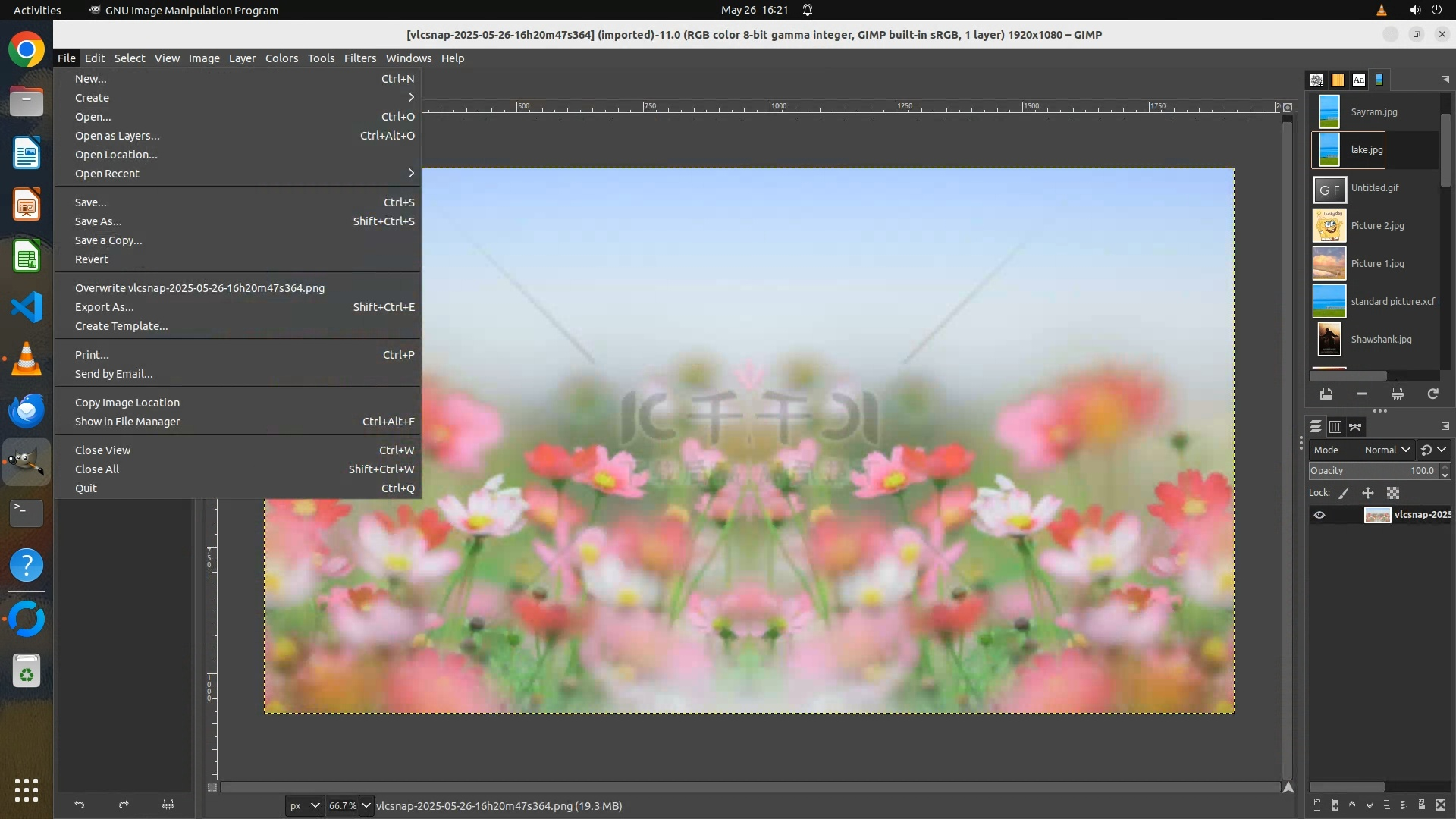Choose Export As... from File menu

click(104, 307)
